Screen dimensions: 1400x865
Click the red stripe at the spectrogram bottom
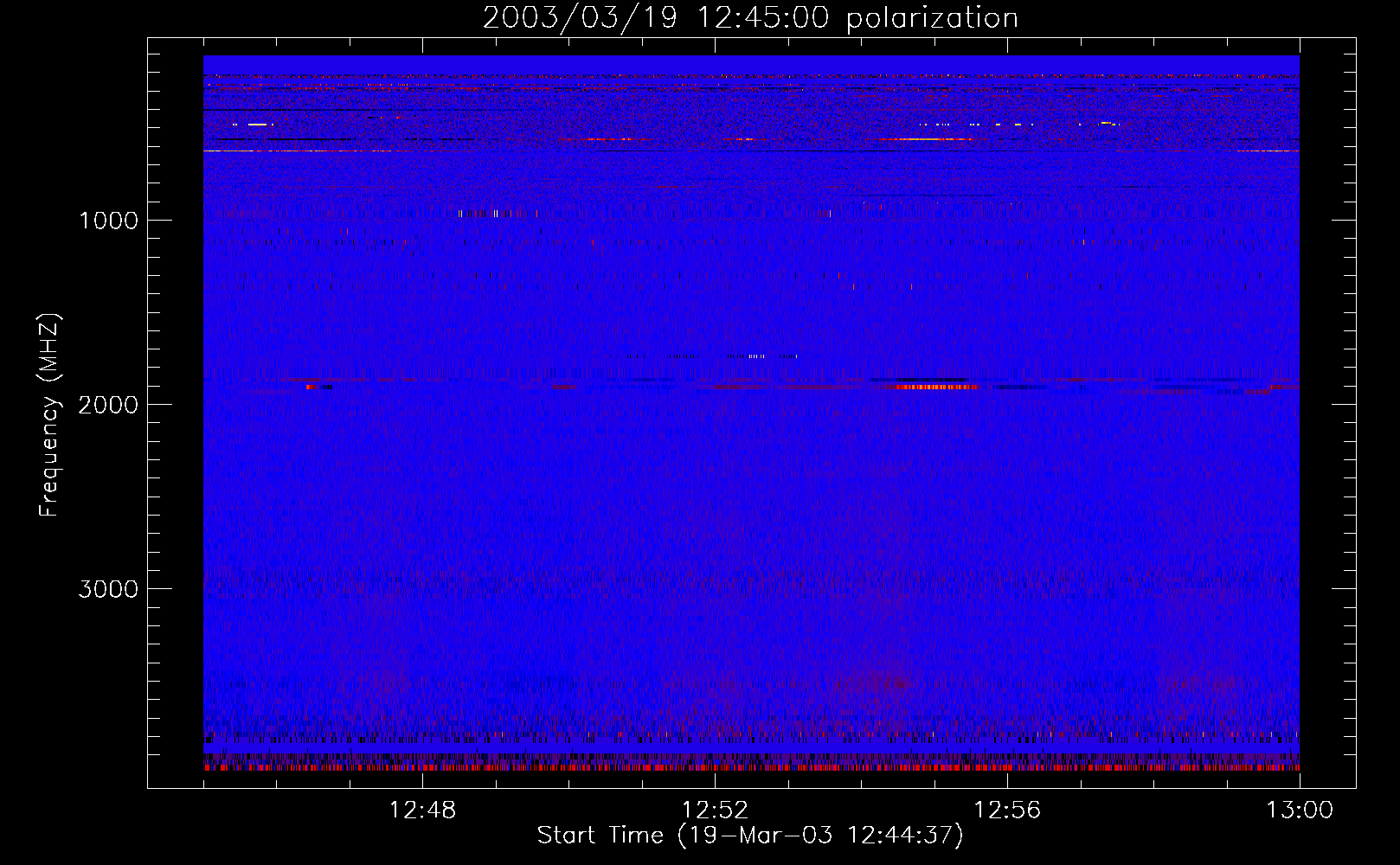(751, 767)
